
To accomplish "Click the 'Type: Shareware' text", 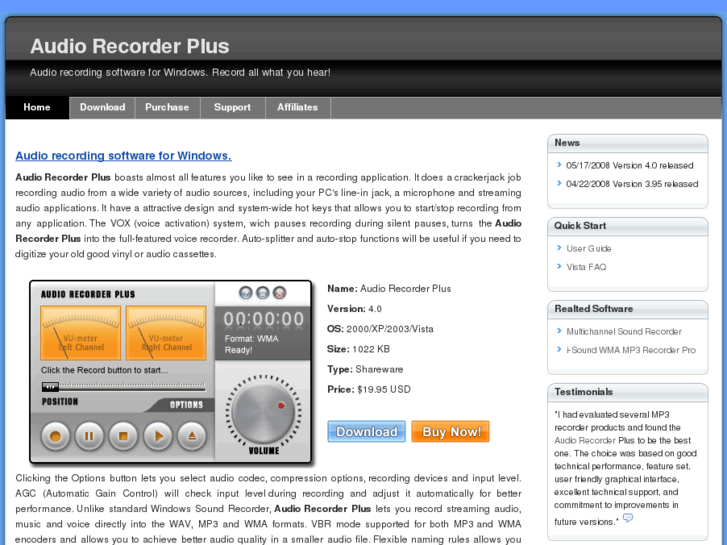I will coord(365,370).
